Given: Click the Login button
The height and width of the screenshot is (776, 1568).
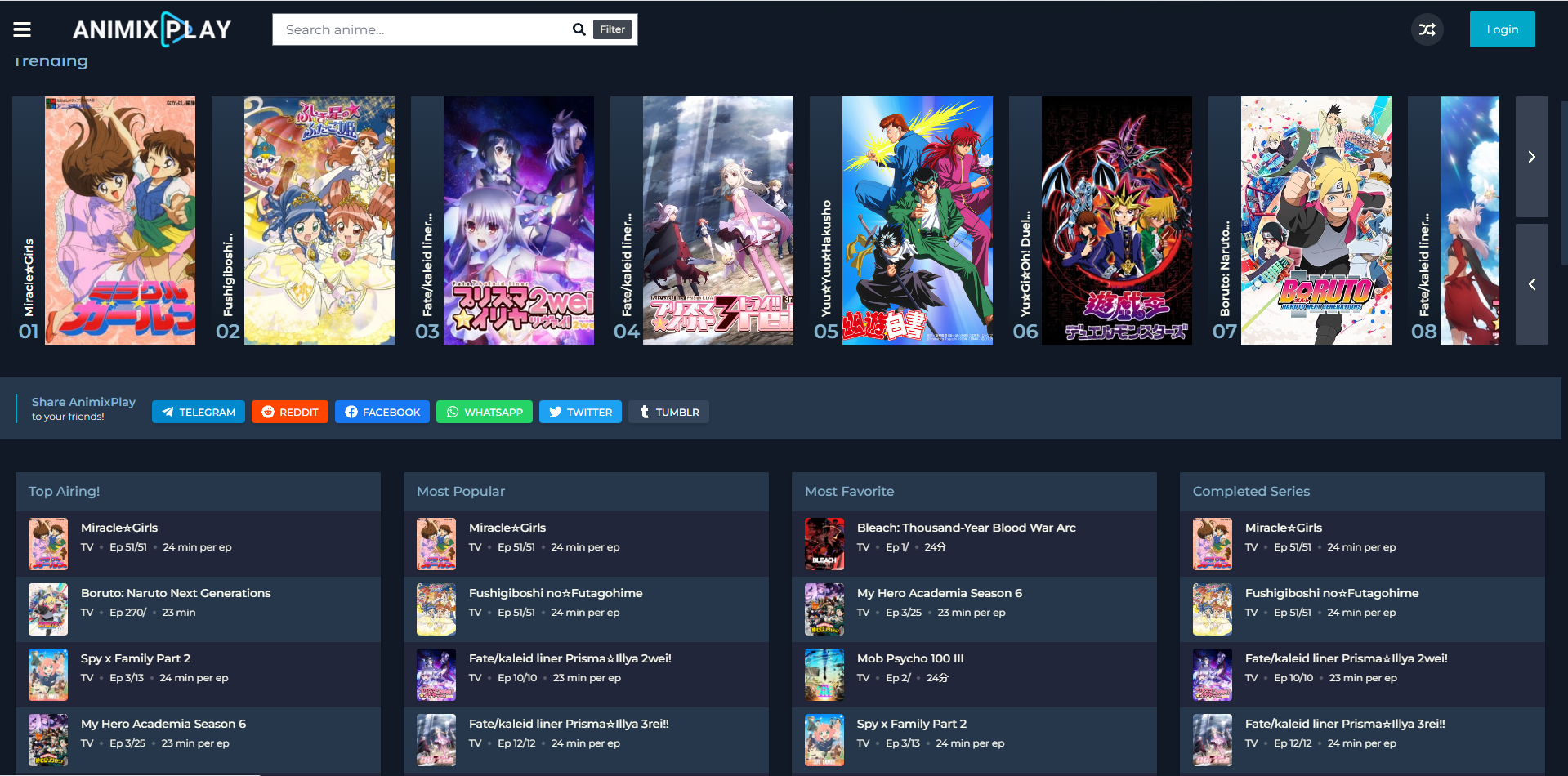Looking at the screenshot, I should [1502, 29].
